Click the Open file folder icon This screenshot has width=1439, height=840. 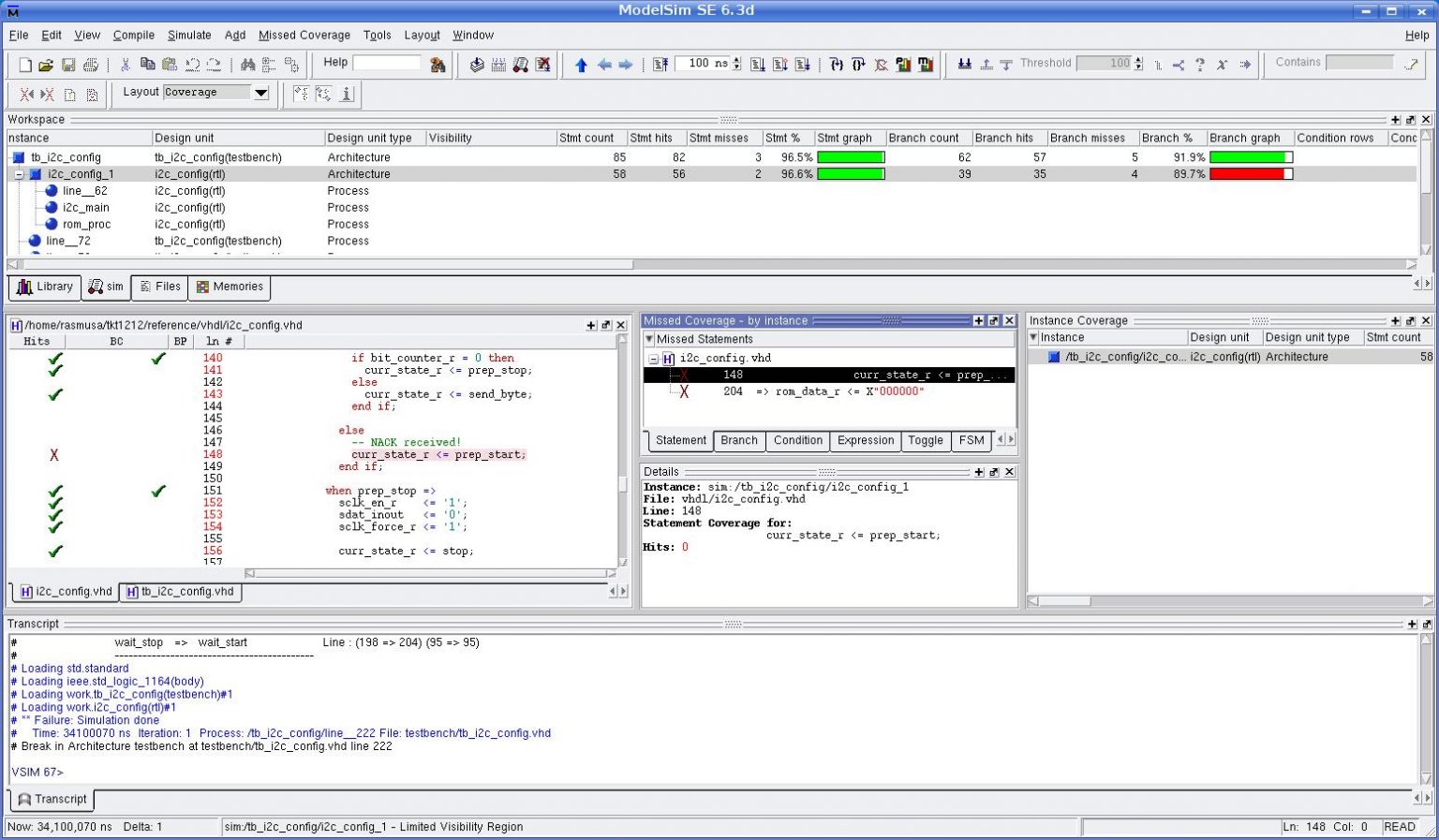[45, 65]
